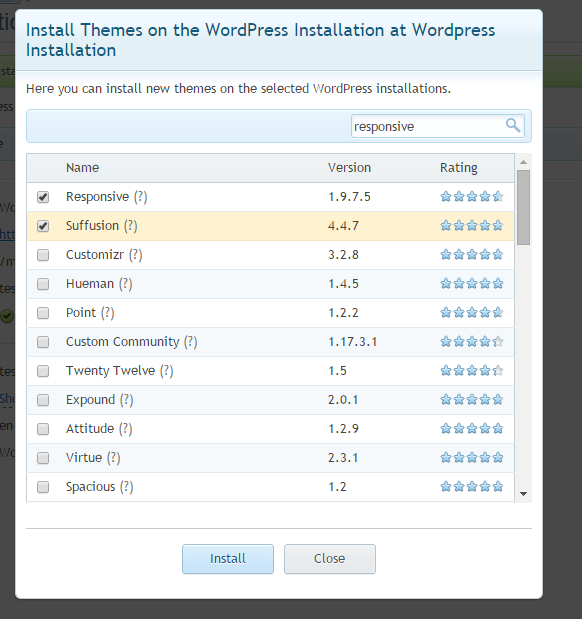The image size is (582, 619).
Task: Open the Attitude (?) help hint
Action: pos(126,429)
